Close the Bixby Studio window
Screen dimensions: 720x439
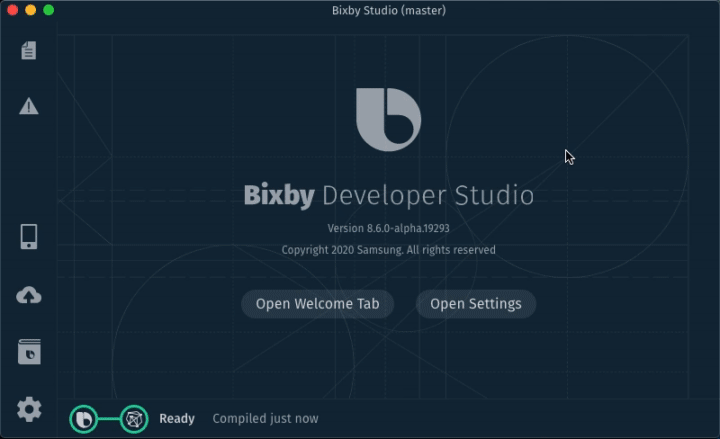click(12, 10)
